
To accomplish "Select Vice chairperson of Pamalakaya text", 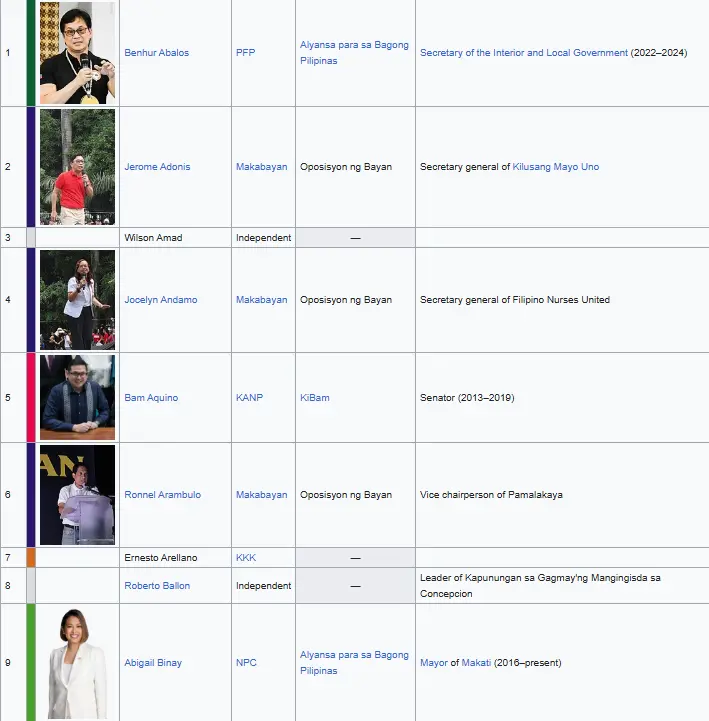I will [491, 494].
